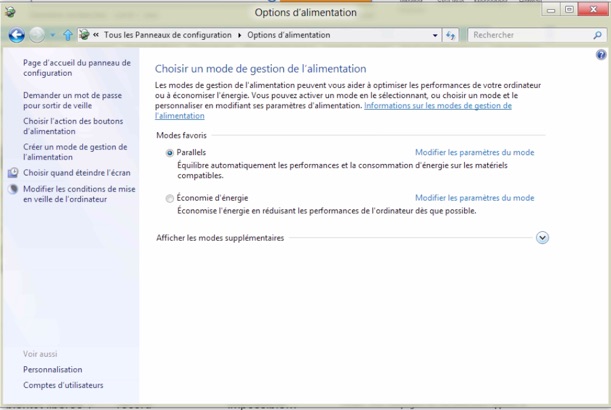
Task: Open Comptes d'utilisateurs under Voir aussi
Action: click(x=63, y=385)
